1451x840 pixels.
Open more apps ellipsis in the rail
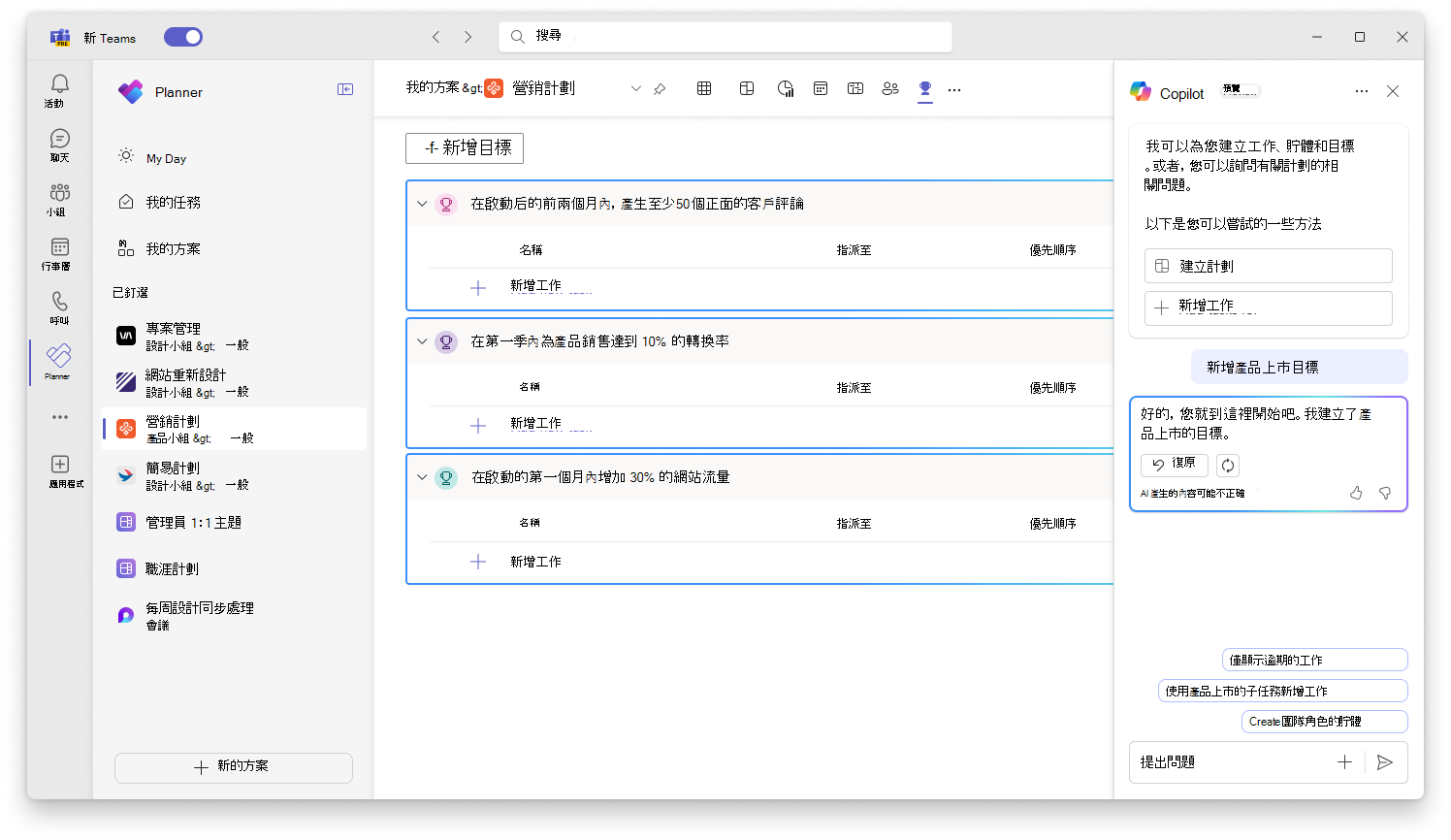[x=60, y=417]
